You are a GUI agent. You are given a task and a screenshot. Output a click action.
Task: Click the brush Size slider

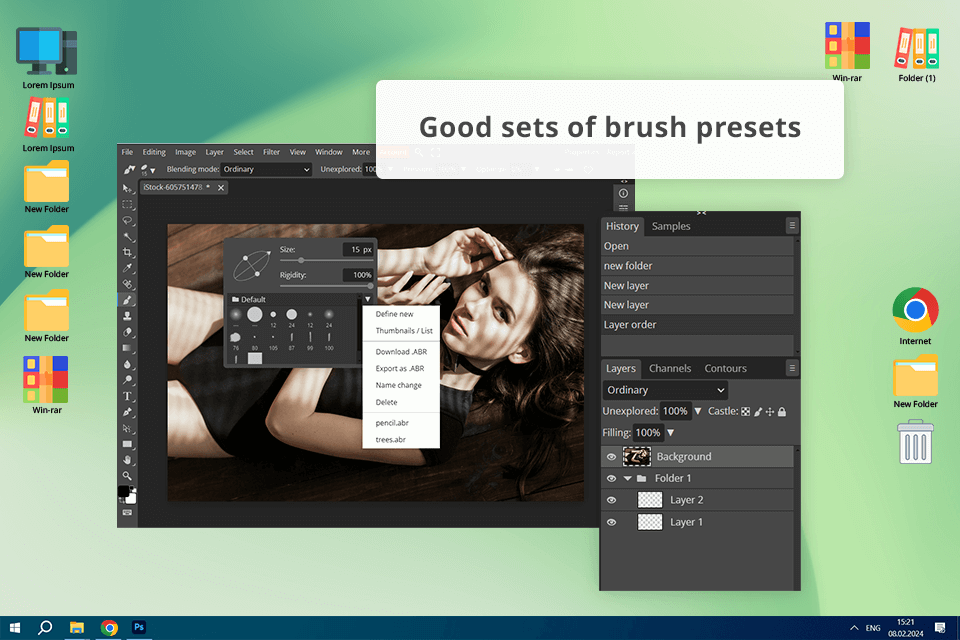pos(302,260)
